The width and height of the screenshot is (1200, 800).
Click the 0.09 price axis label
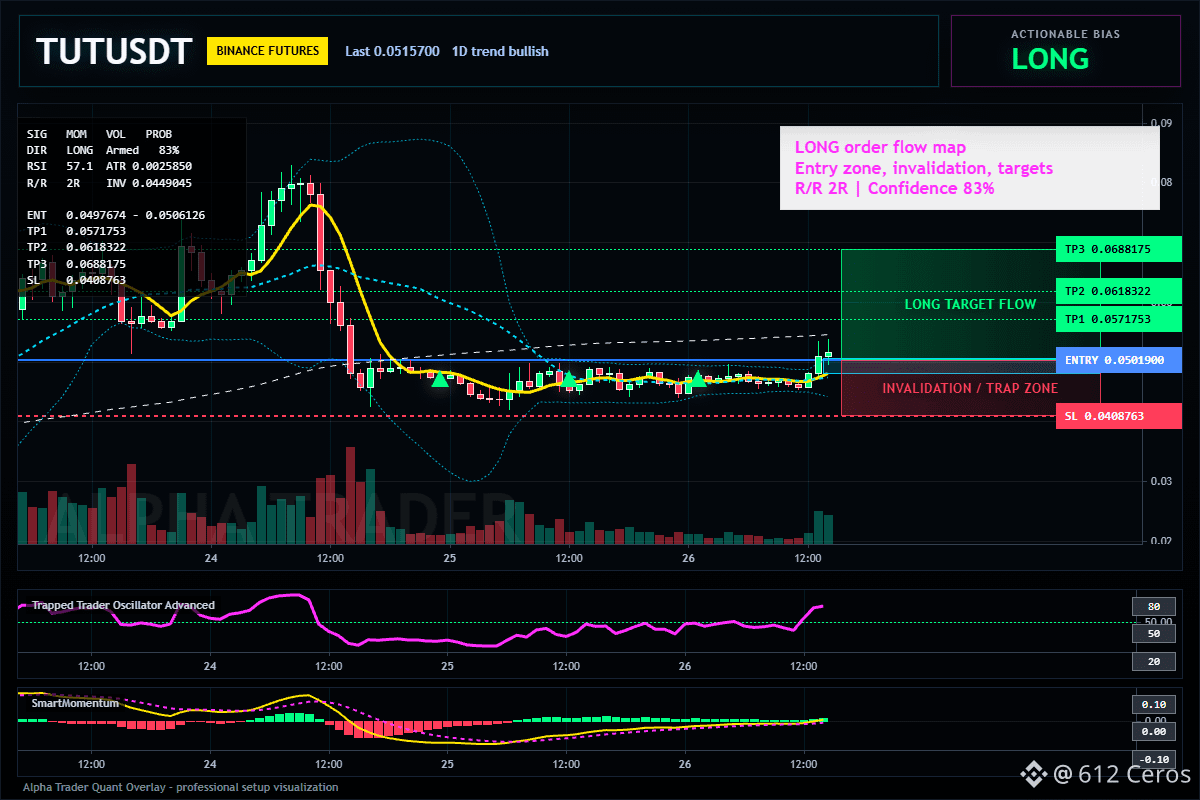(1161, 124)
